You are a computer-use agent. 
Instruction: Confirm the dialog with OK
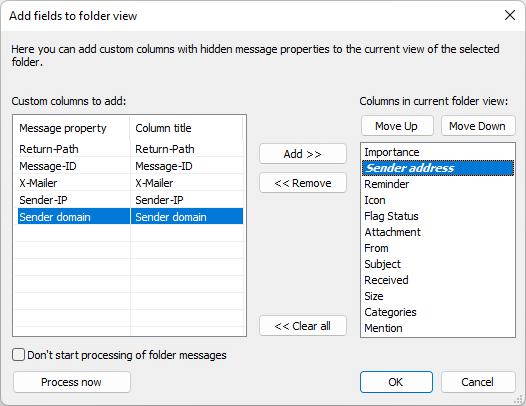click(x=396, y=382)
